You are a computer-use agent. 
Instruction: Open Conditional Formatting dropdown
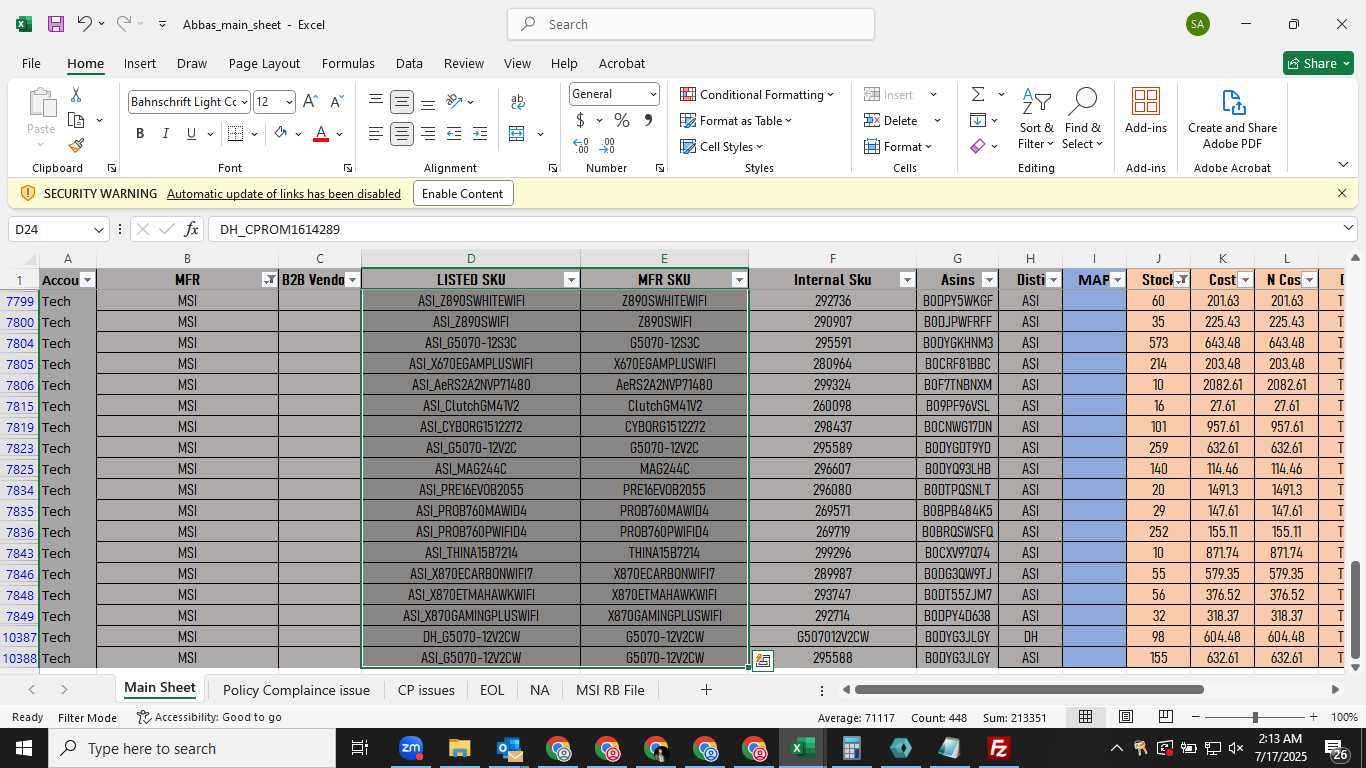[x=757, y=94]
